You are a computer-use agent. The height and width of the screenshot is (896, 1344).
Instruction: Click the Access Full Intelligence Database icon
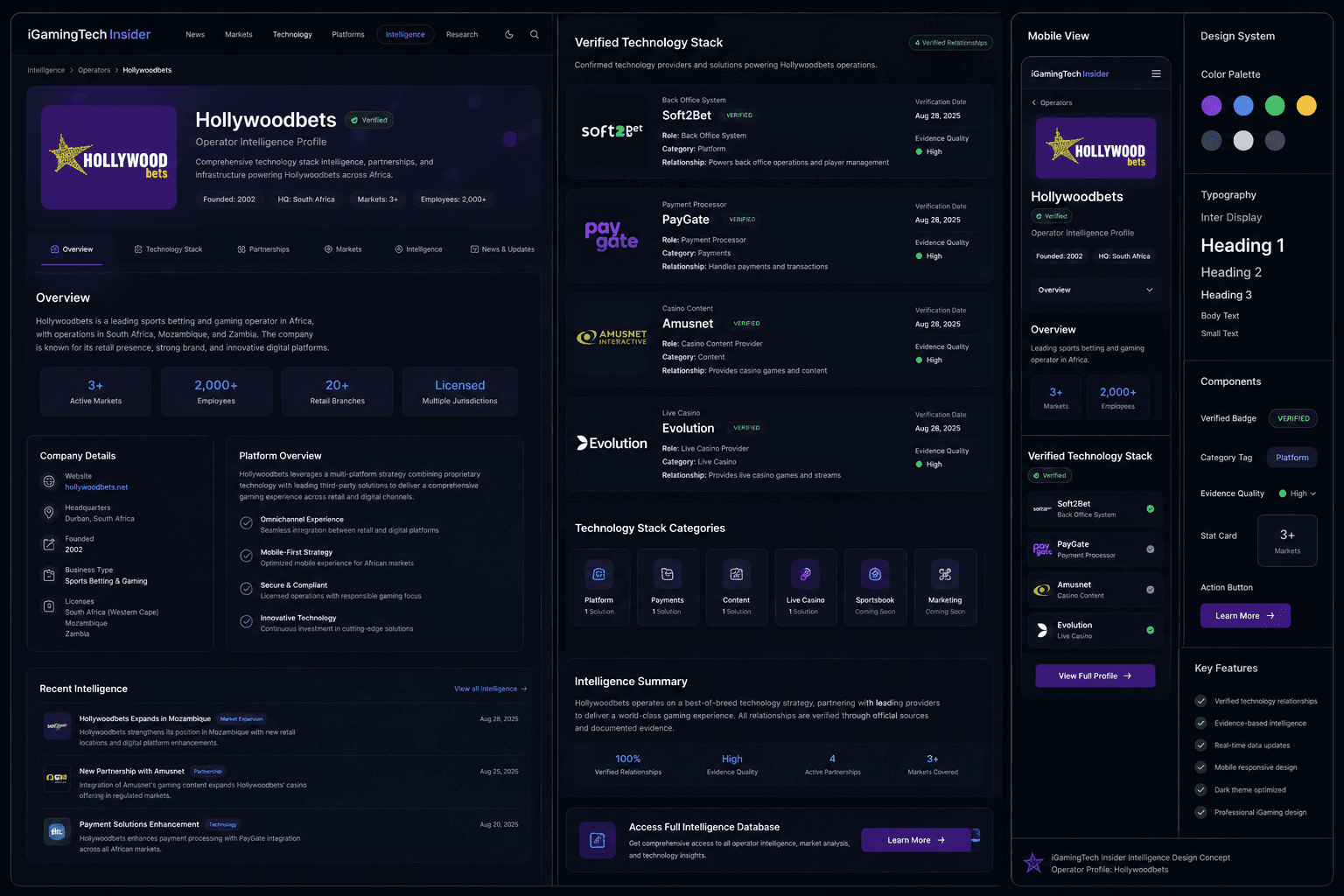click(x=598, y=841)
